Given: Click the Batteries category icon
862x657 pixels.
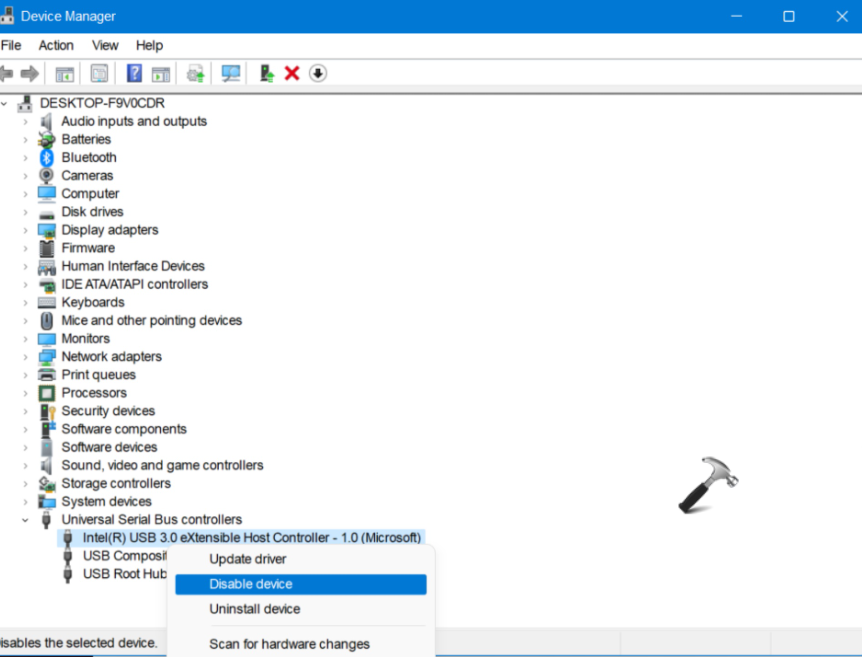Looking at the screenshot, I should pos(47,140).
